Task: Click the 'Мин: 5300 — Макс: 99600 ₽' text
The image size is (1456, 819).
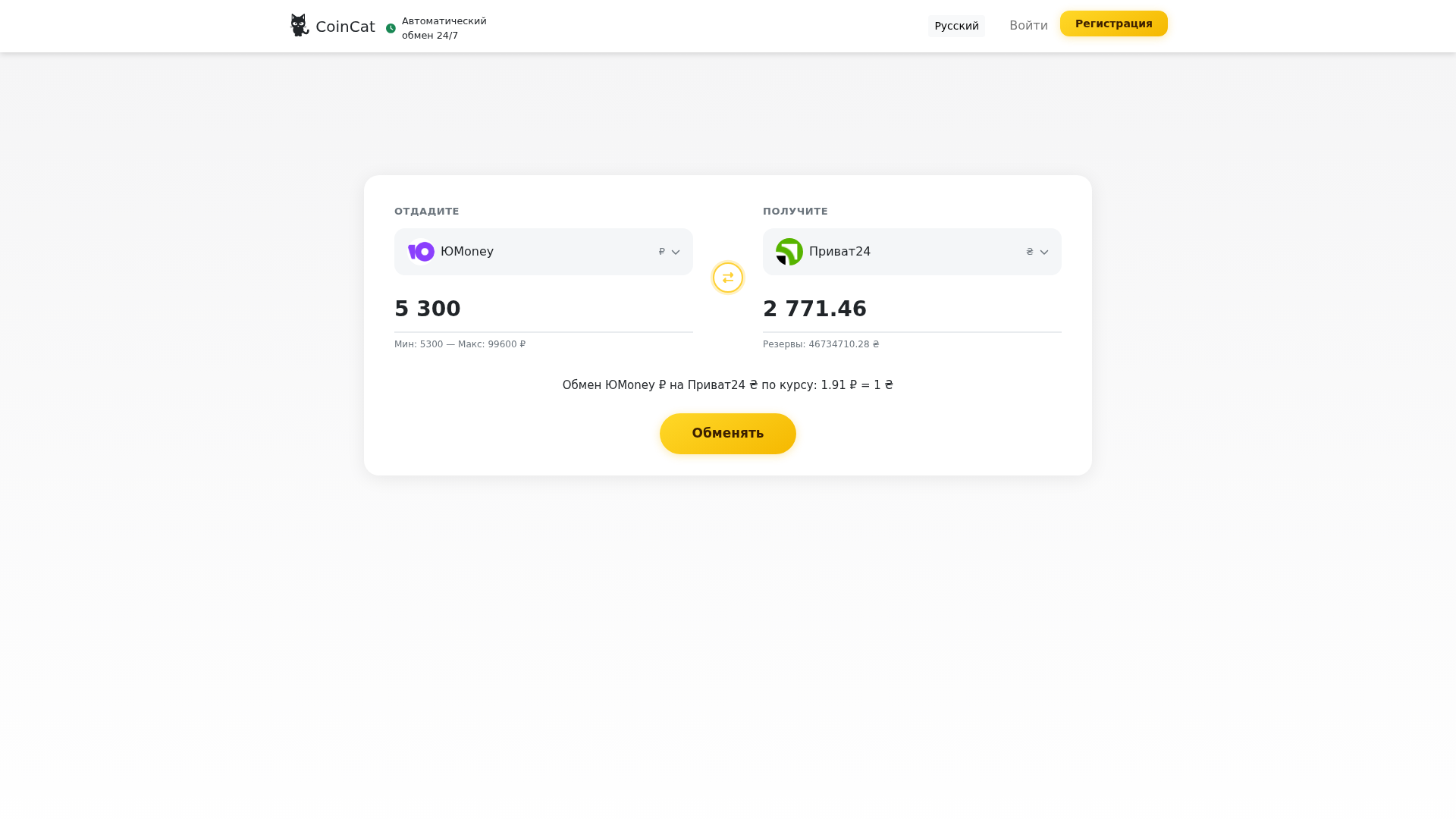Action: pyautogui.click(x=460, y=344)
